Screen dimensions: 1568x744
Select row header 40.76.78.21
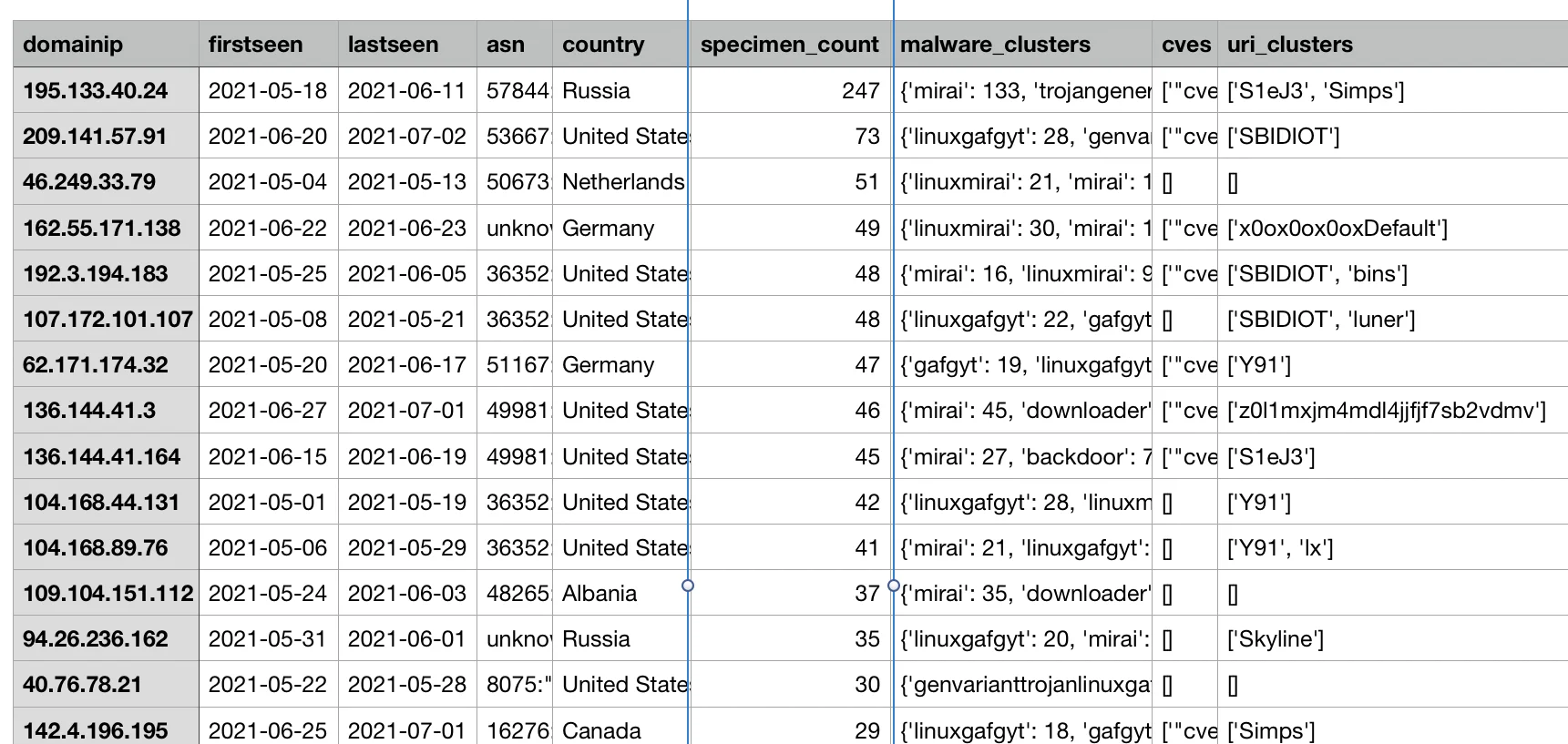(x=106, y=684)
